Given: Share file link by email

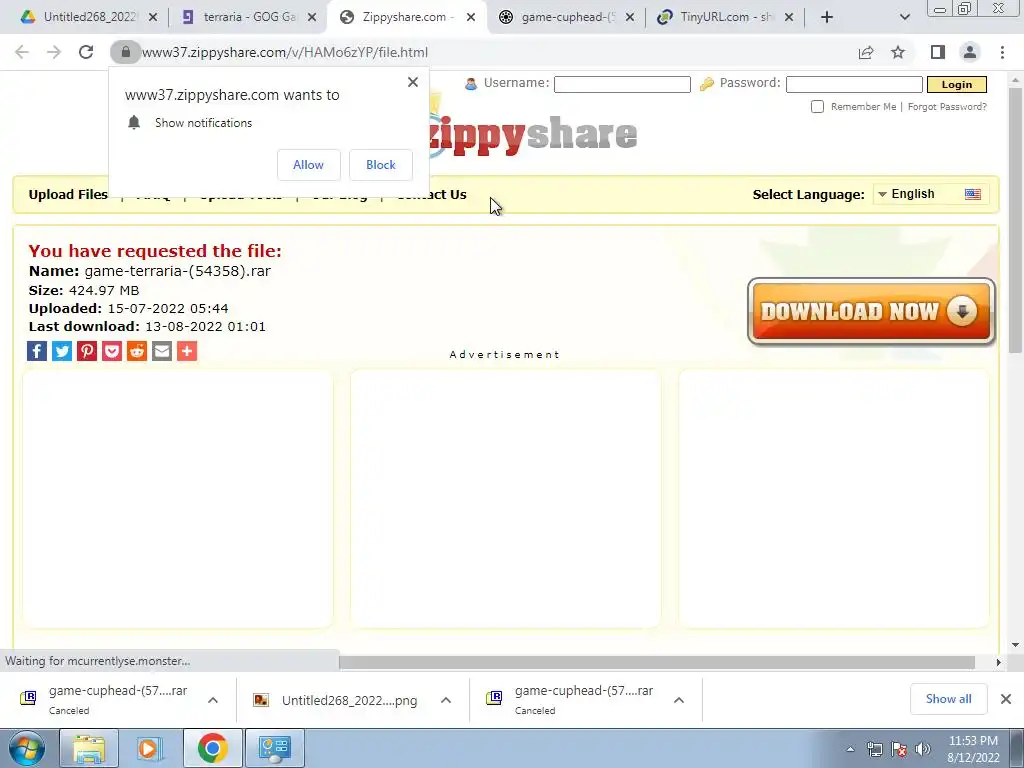Looking at the screenshot, I should (x=162, y=351).
